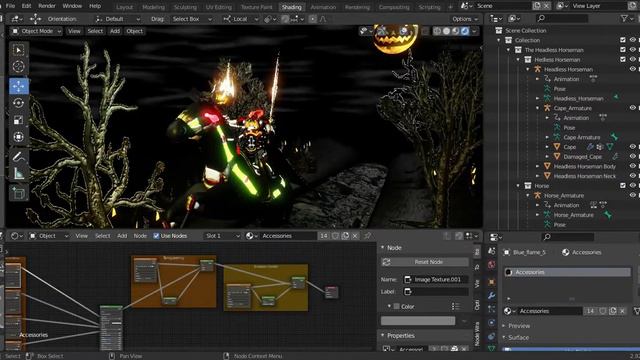Click the node Label input field
This screenshot has width=640, height=360.
(436, 291)
